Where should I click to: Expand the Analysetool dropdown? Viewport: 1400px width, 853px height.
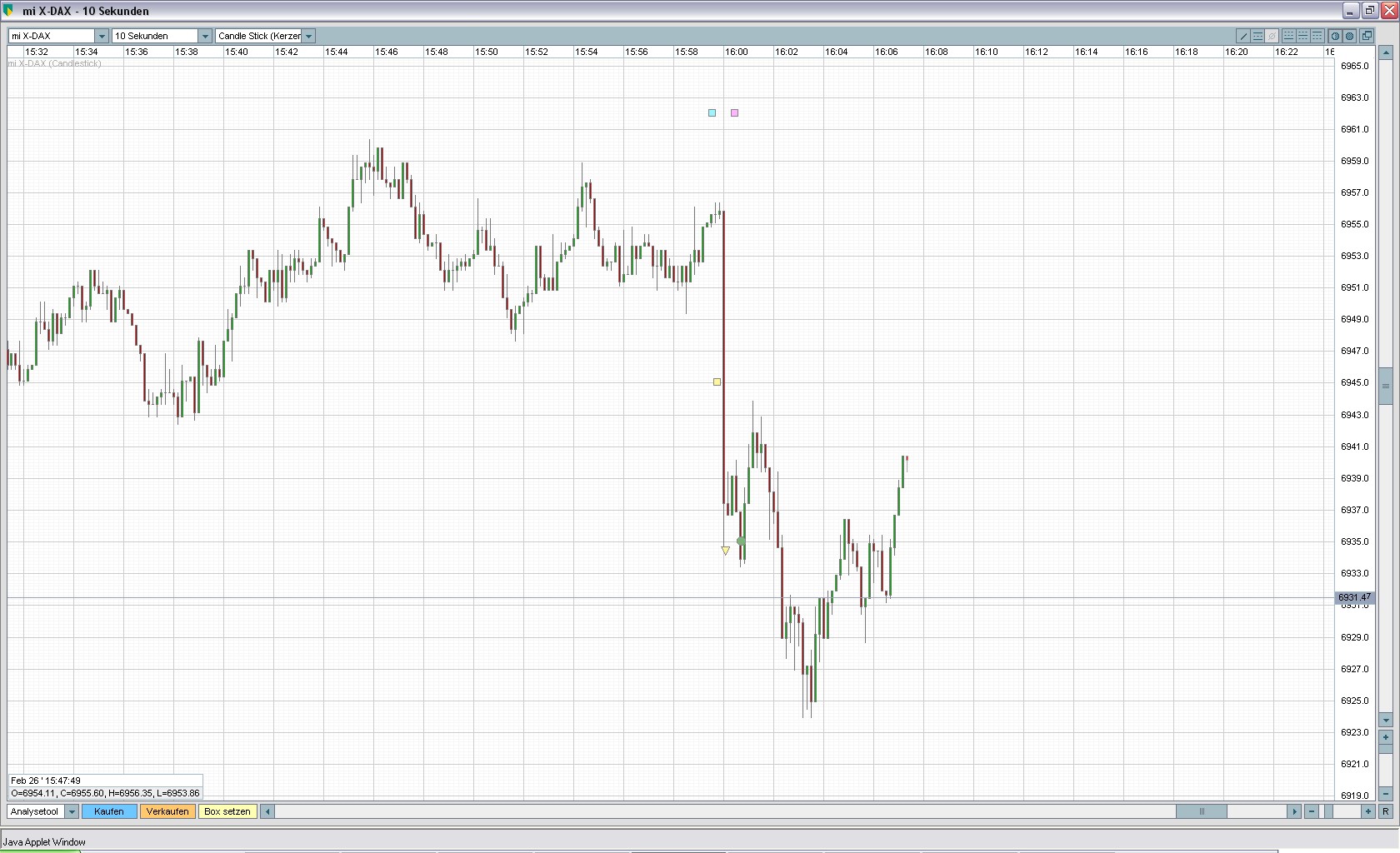tap(72, 811)
